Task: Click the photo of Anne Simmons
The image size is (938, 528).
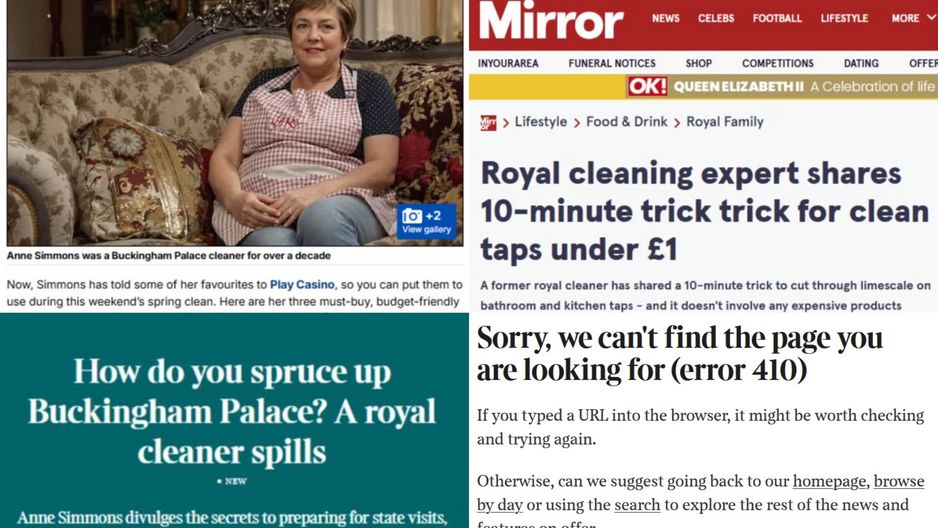Action: pos(234,123)
